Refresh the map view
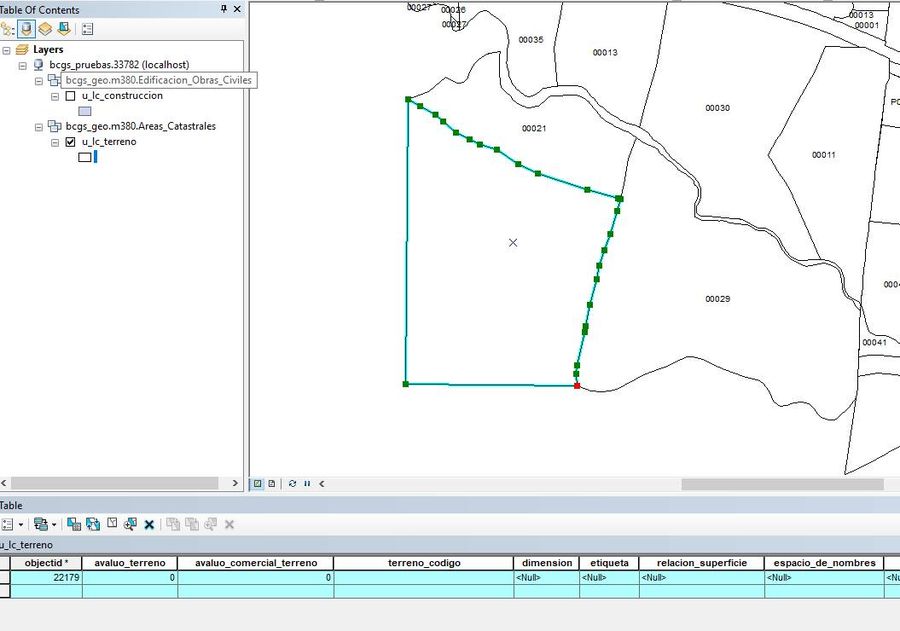900x631 pixels. (292, 483)
